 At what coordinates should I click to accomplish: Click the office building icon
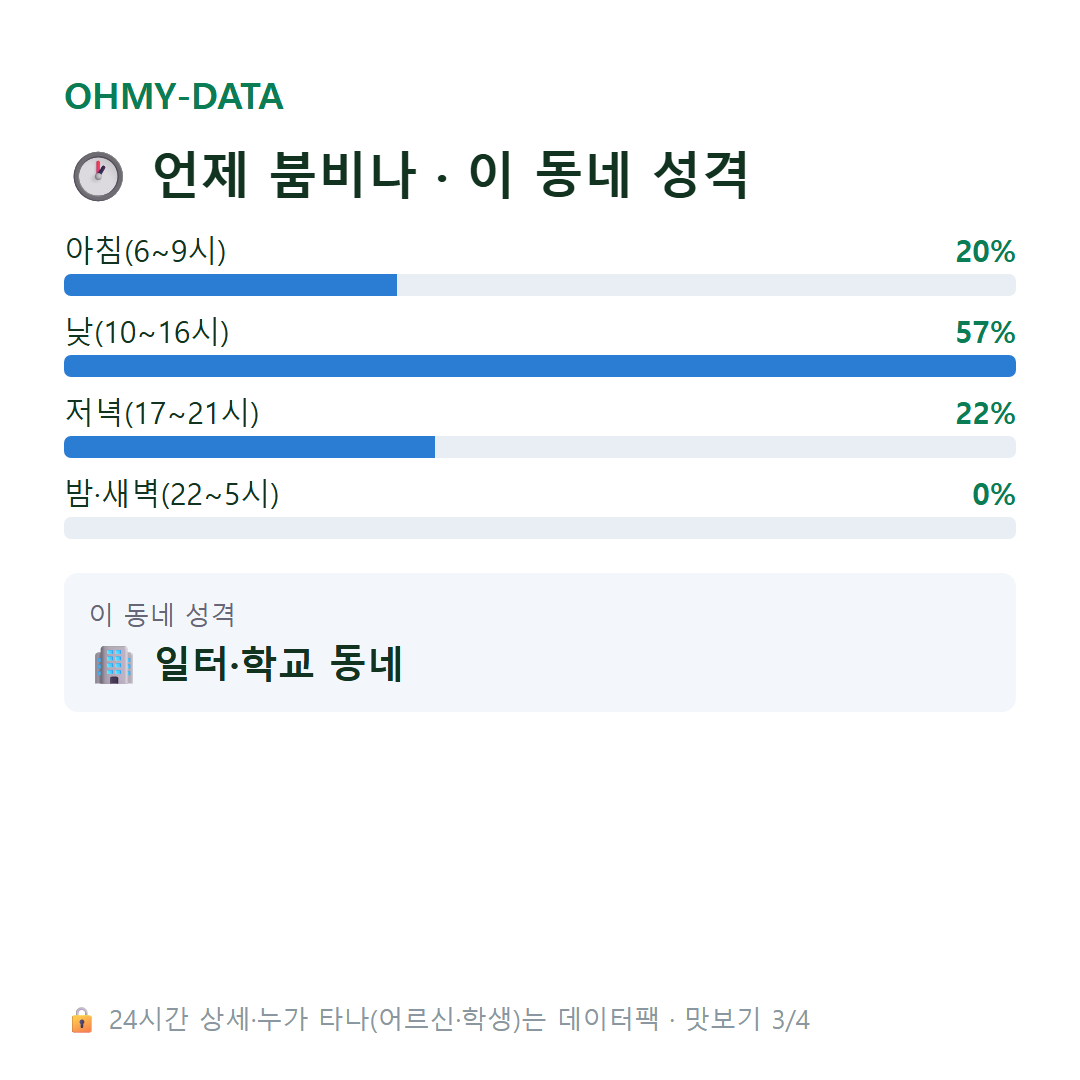pos(114,665)
